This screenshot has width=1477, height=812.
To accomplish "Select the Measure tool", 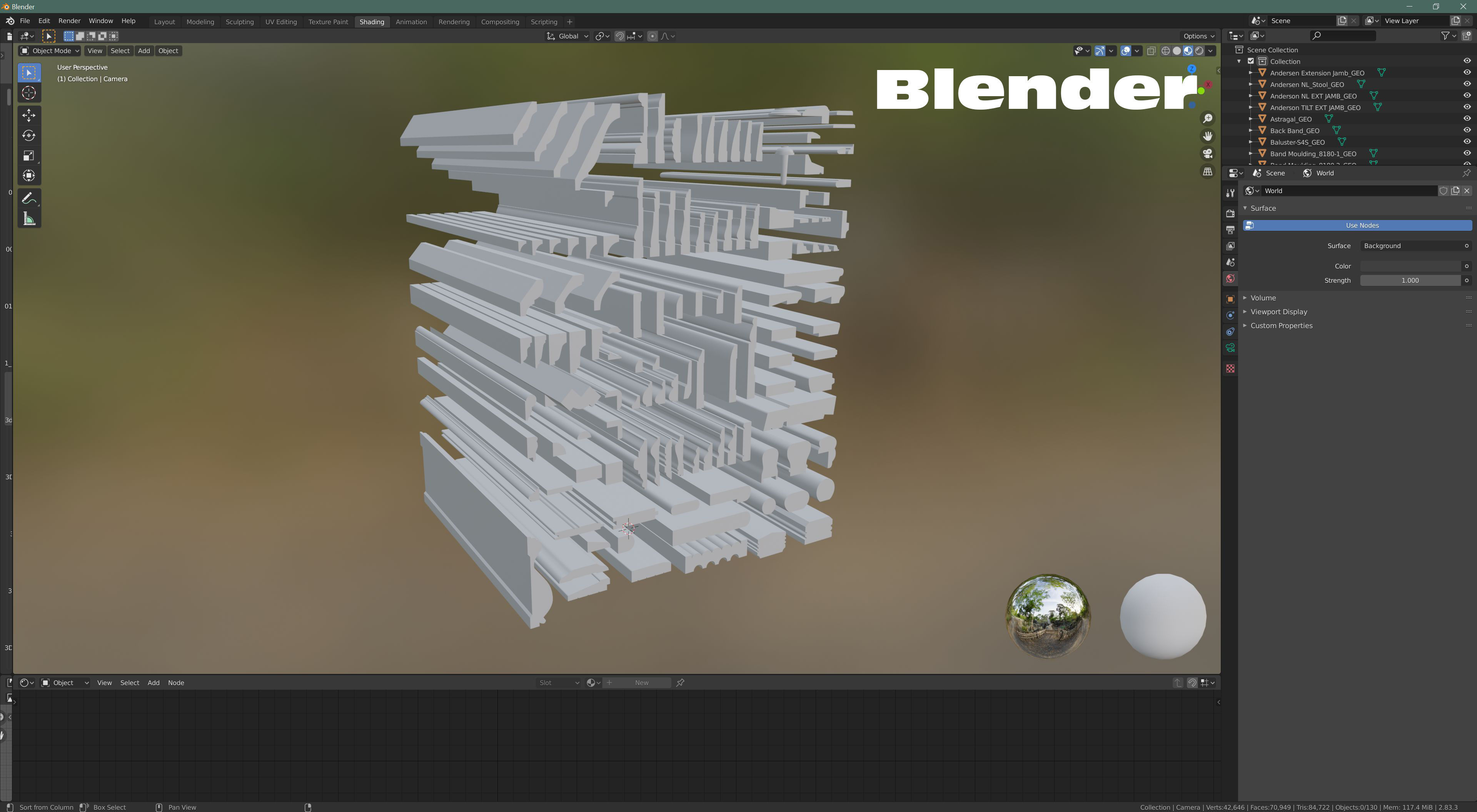I will 29,218.
